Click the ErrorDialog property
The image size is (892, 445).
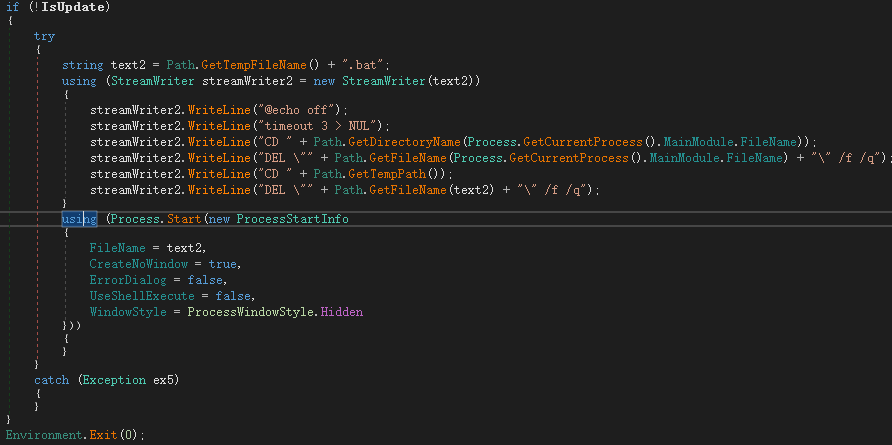[128, 280]
